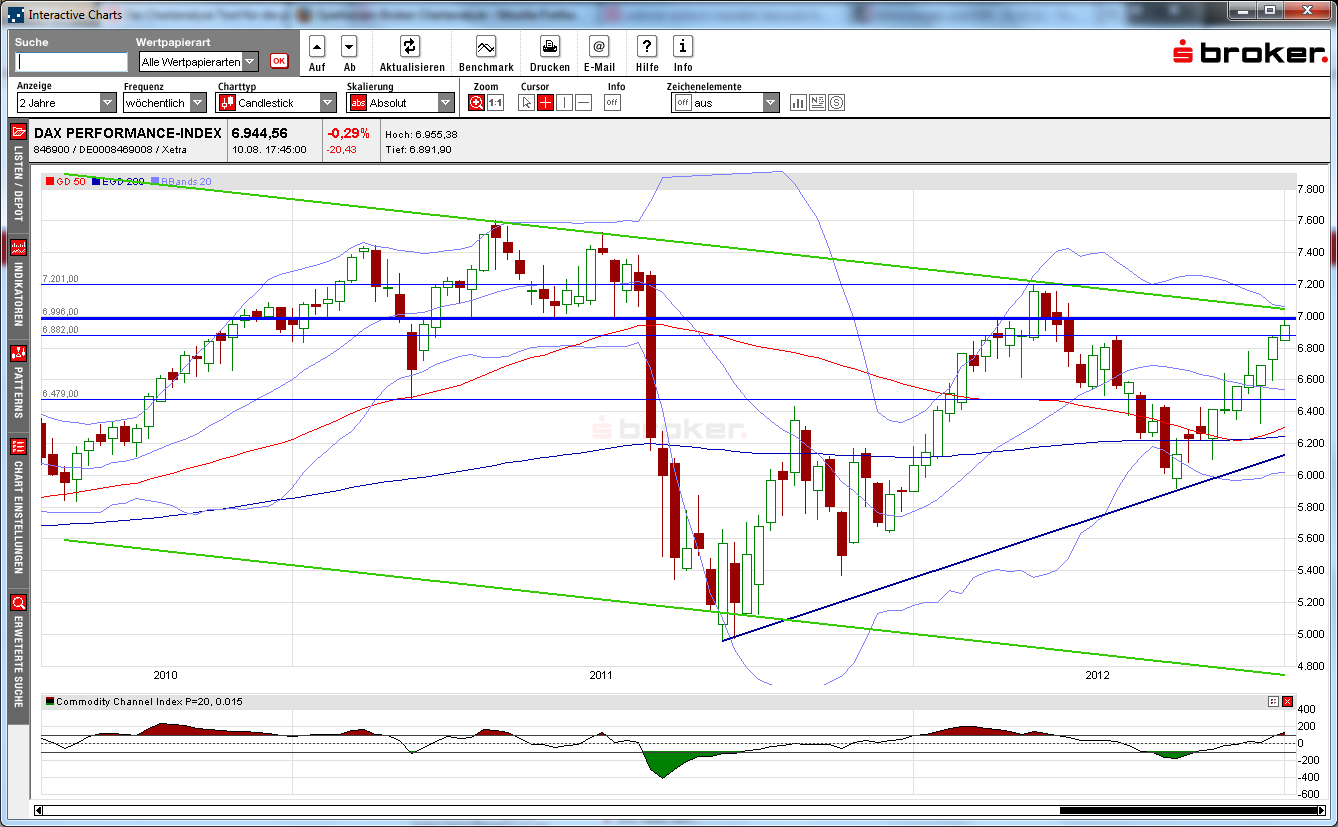Open the Hilfe help icon
Viewport: 1338px width, 827px height.
646,46
